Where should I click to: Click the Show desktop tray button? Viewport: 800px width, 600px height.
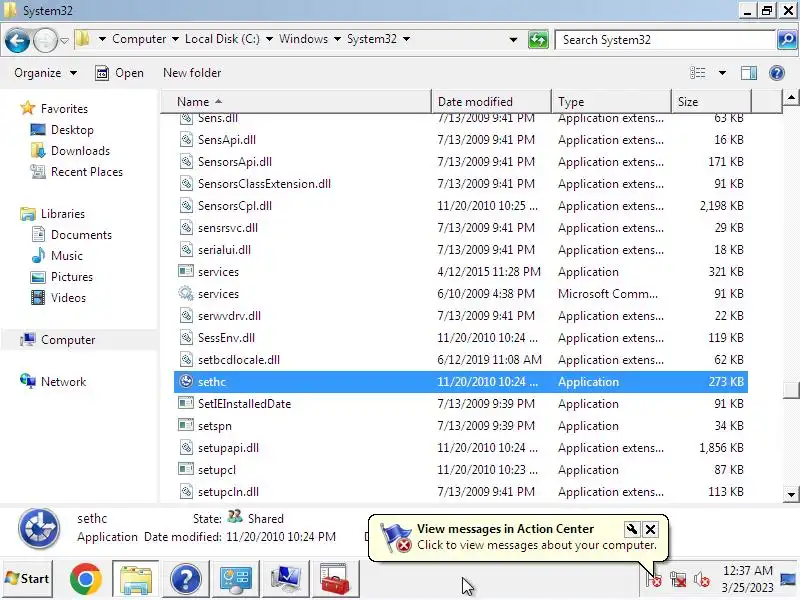(x=788, y=580)
